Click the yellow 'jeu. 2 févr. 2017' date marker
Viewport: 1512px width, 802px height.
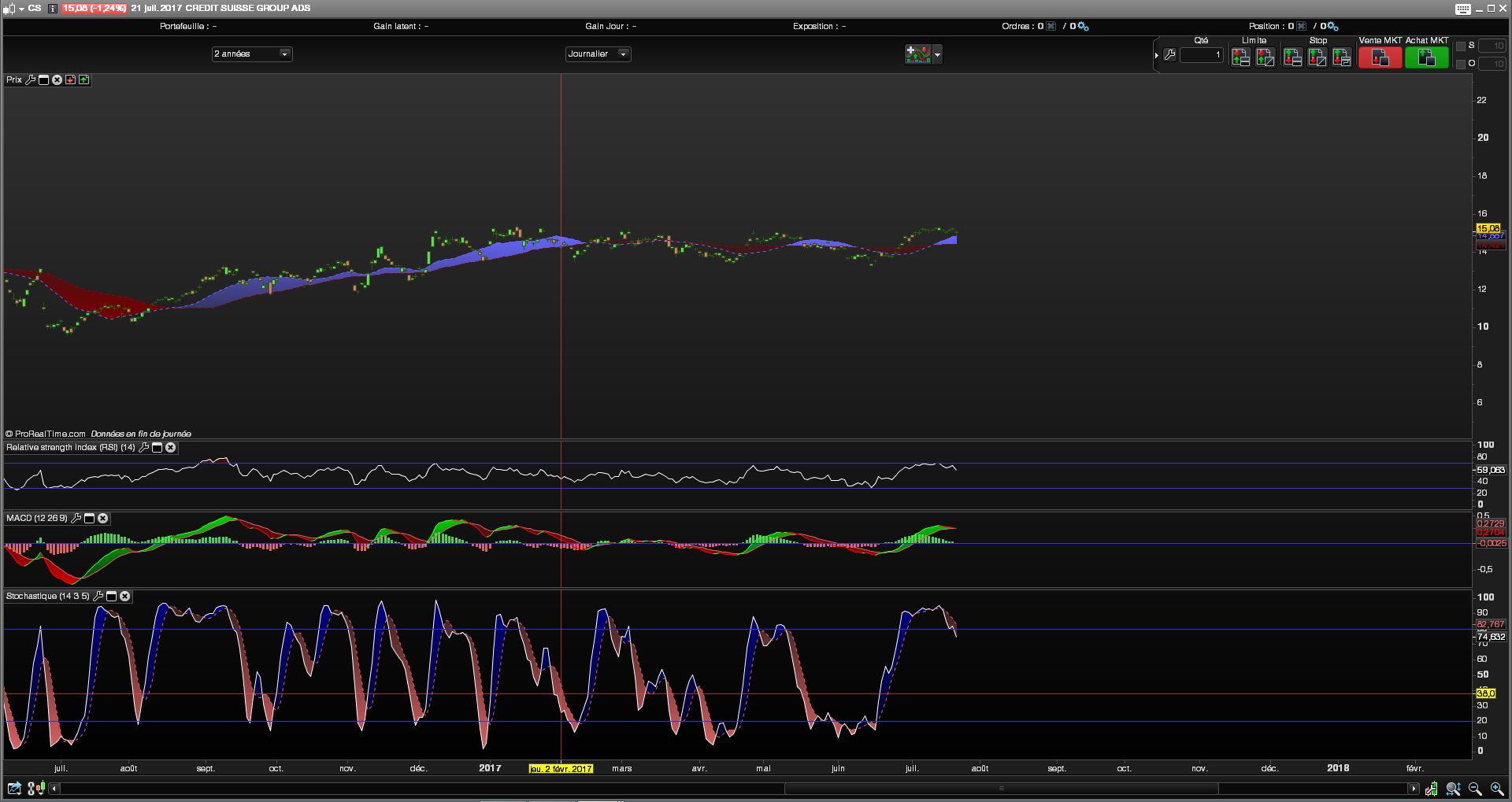[x=561, y=769]
